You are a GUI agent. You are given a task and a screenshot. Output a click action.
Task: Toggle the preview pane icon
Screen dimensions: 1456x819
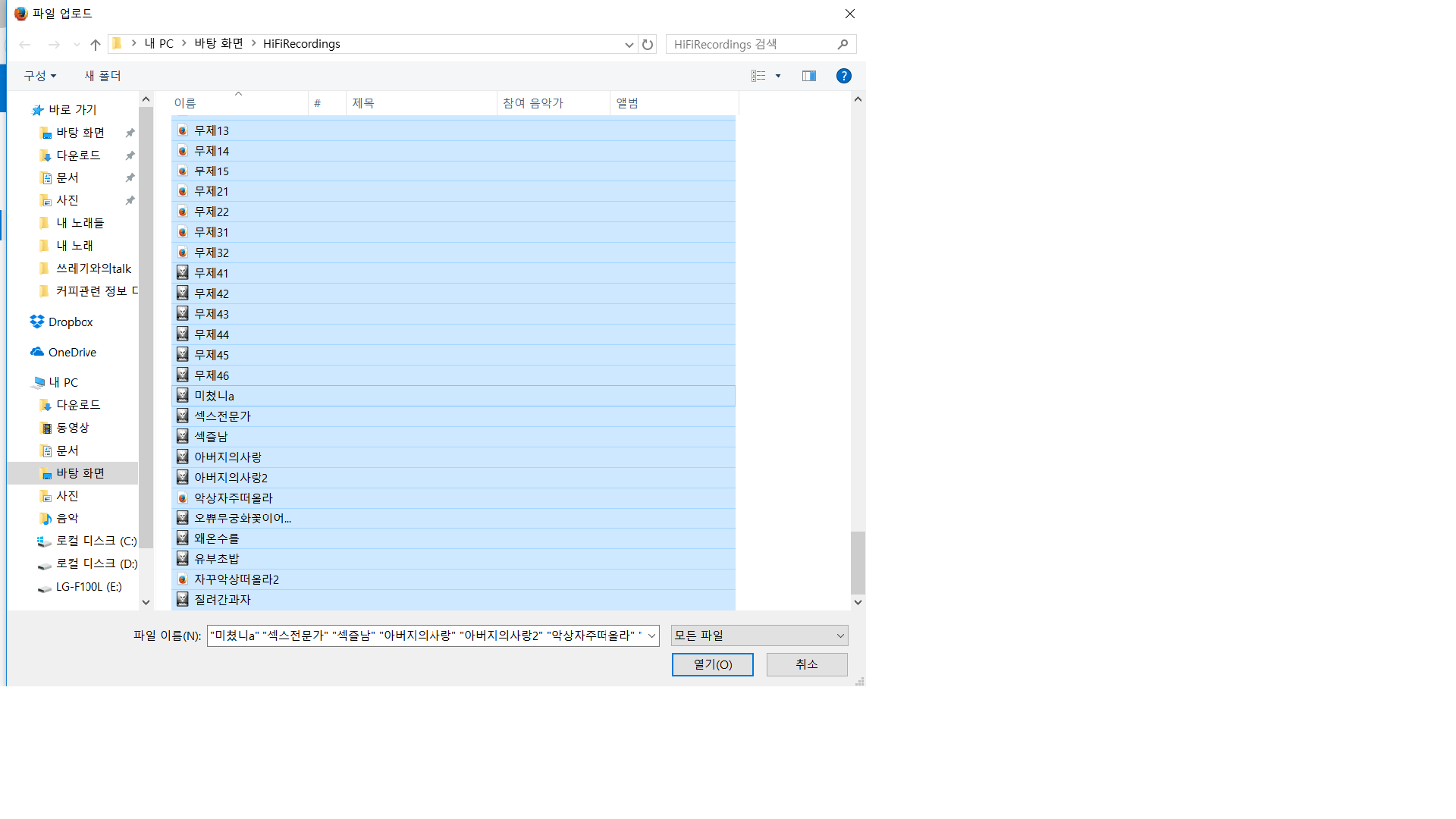809,76
